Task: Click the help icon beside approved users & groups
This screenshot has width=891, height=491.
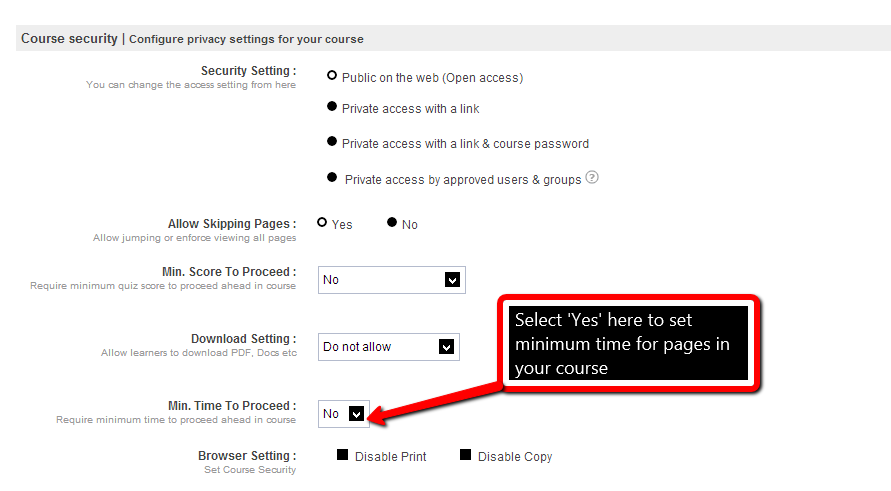Action: pos(592,178)
